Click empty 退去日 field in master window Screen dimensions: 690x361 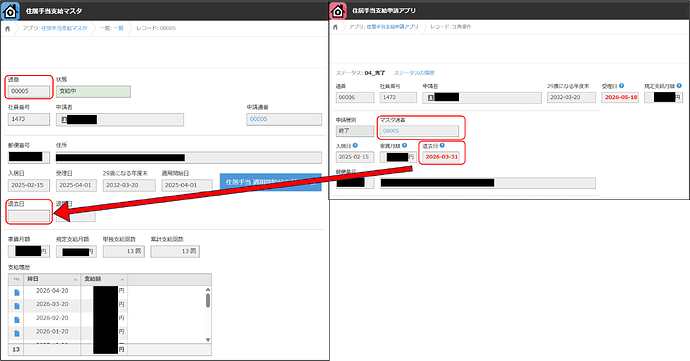click(29, 216)
